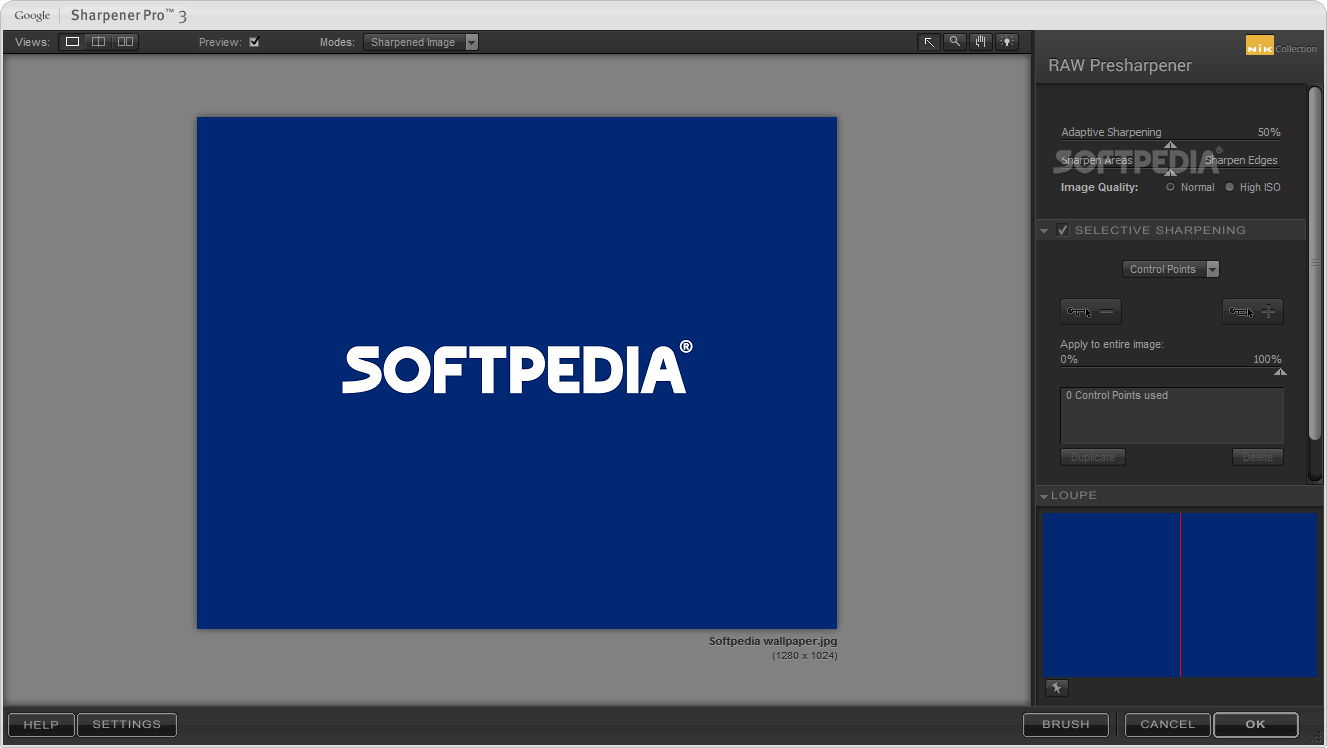Click the Brush button

coord(1066,725)
